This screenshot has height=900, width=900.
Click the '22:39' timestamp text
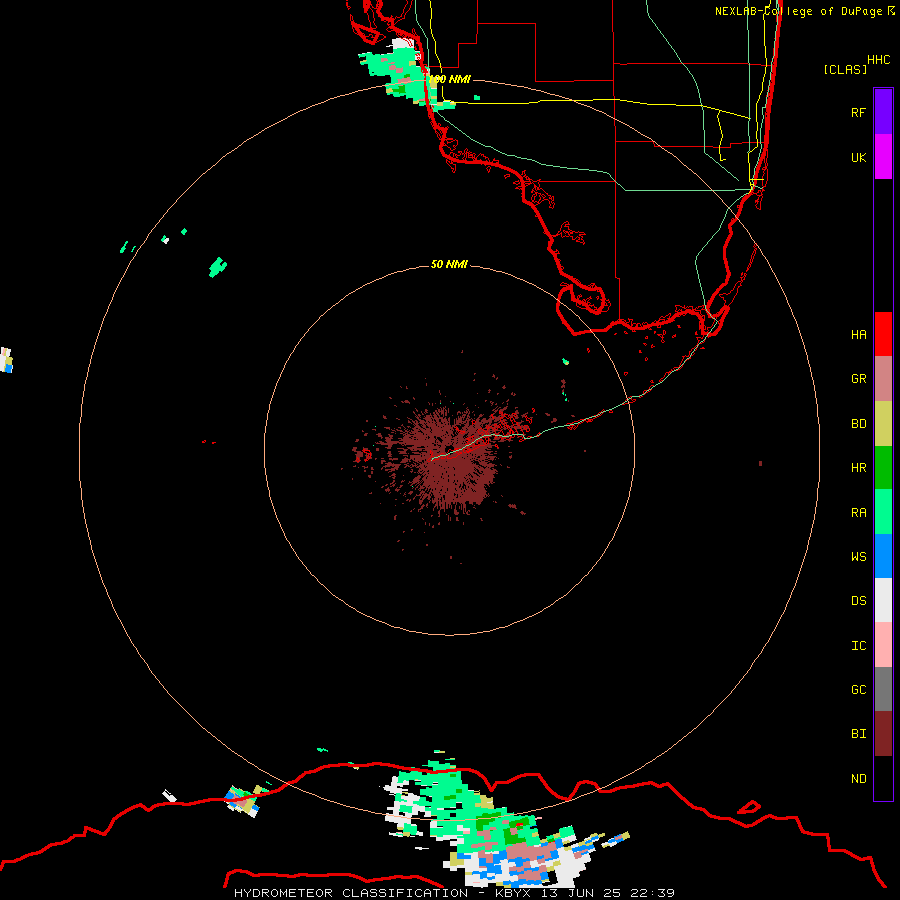pyautogui.click(x=652, y=893)
